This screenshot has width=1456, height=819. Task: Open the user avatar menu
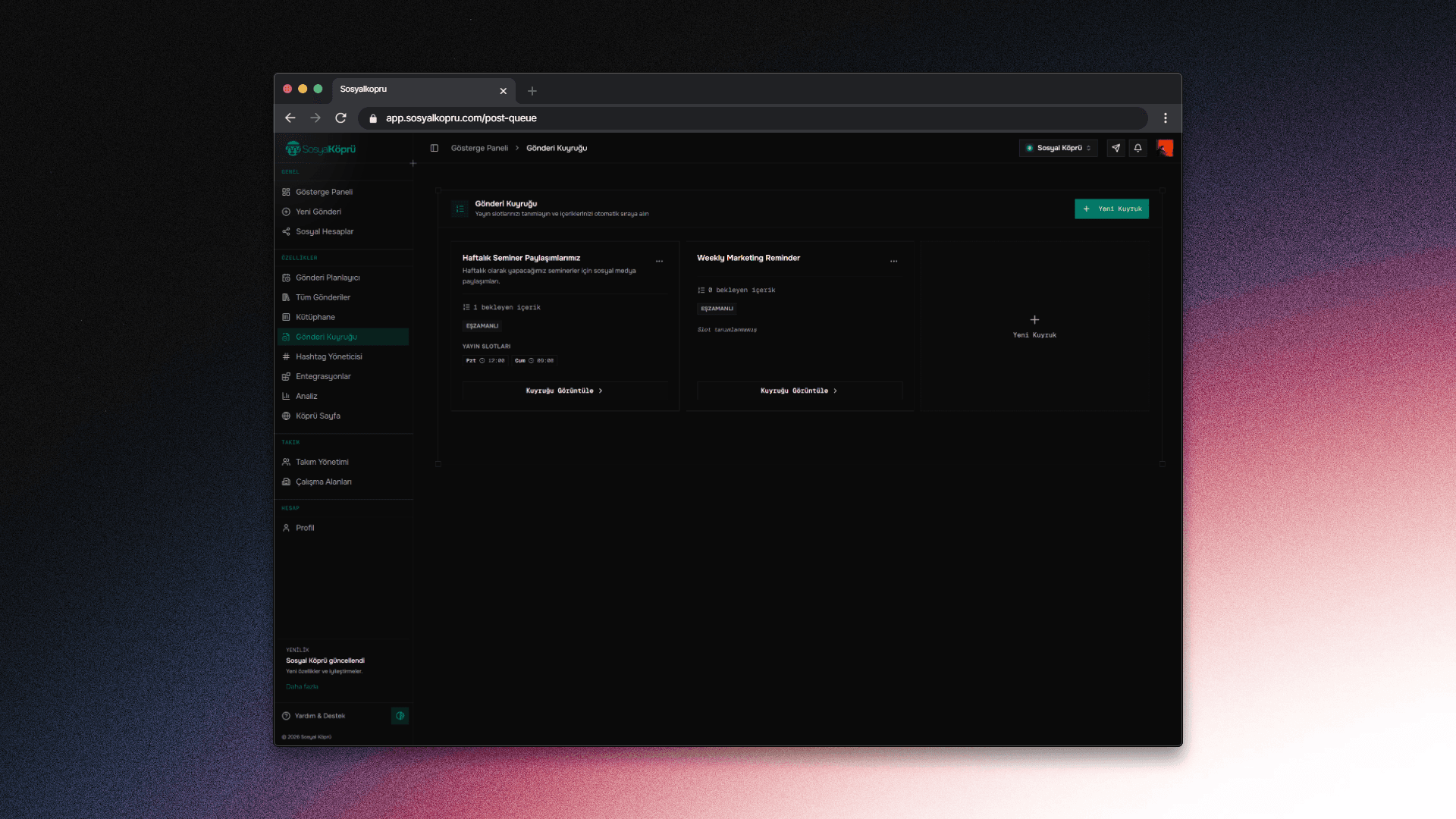tap(1165, 148)
